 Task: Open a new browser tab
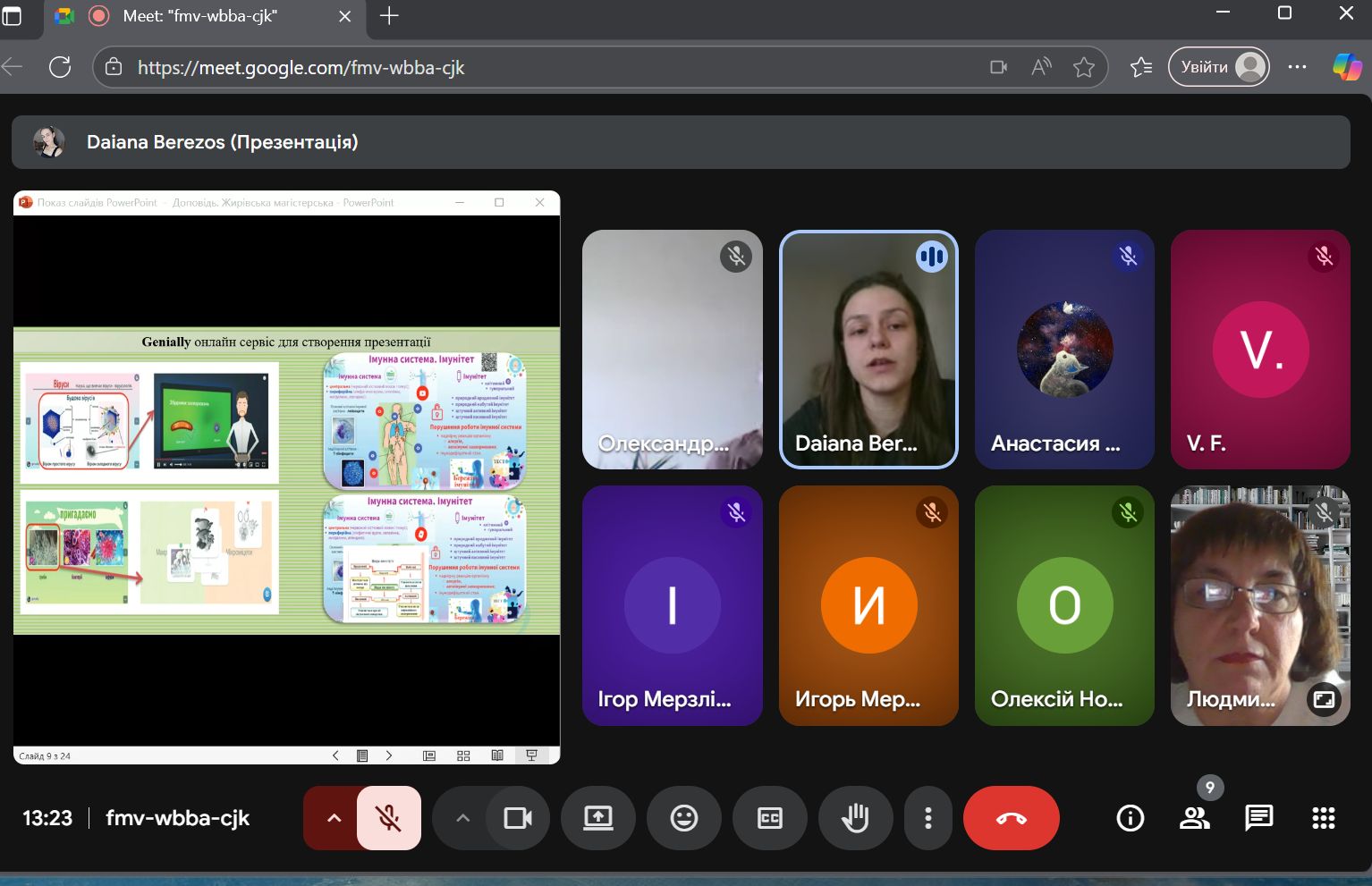[389, 16]
